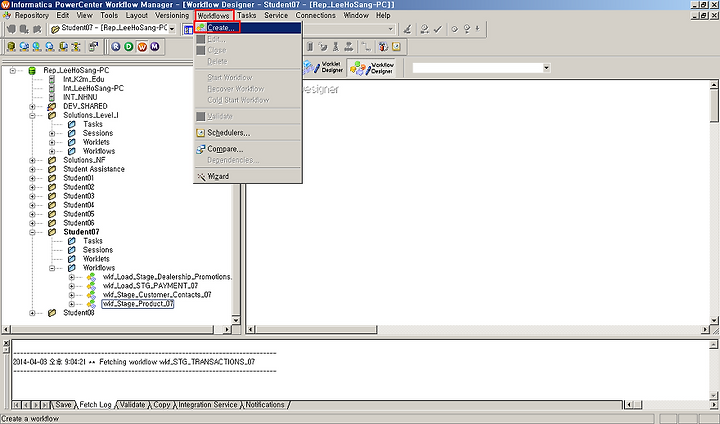Select wkf_Load_Stage_Dealership_Promotions workflow

tap(167, 277)
